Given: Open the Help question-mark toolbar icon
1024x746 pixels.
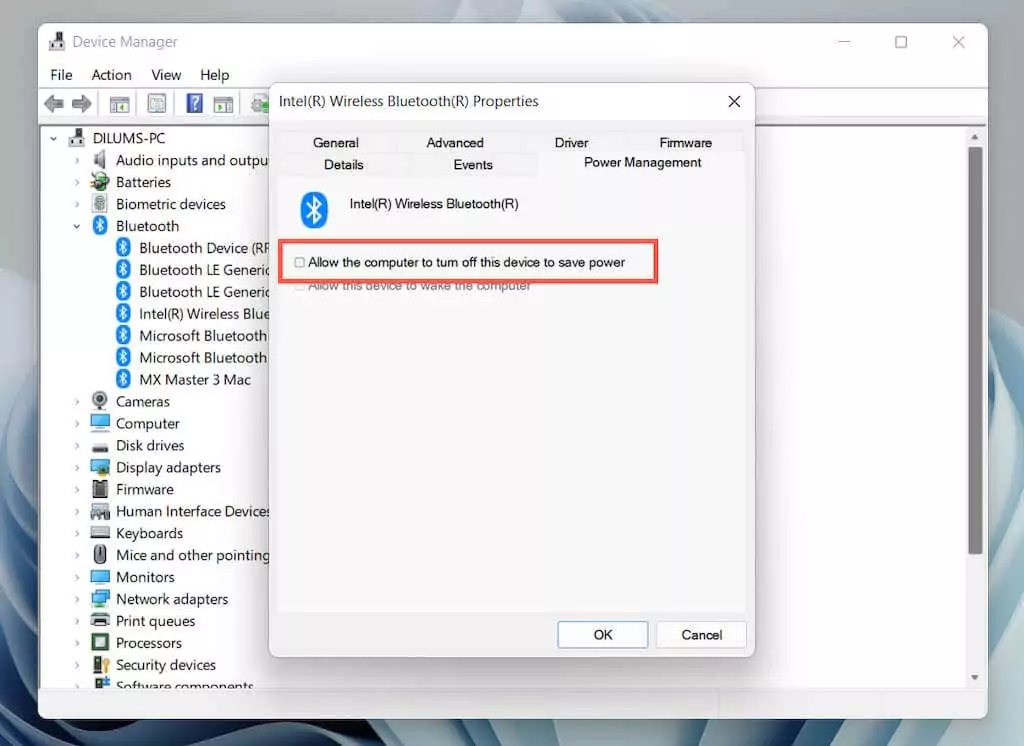Looking at the screenshot, I should (195, 103).
